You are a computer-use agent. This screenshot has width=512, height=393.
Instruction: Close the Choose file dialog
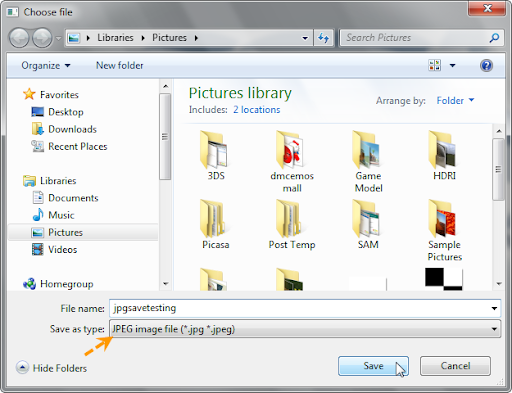pos(487,8)
